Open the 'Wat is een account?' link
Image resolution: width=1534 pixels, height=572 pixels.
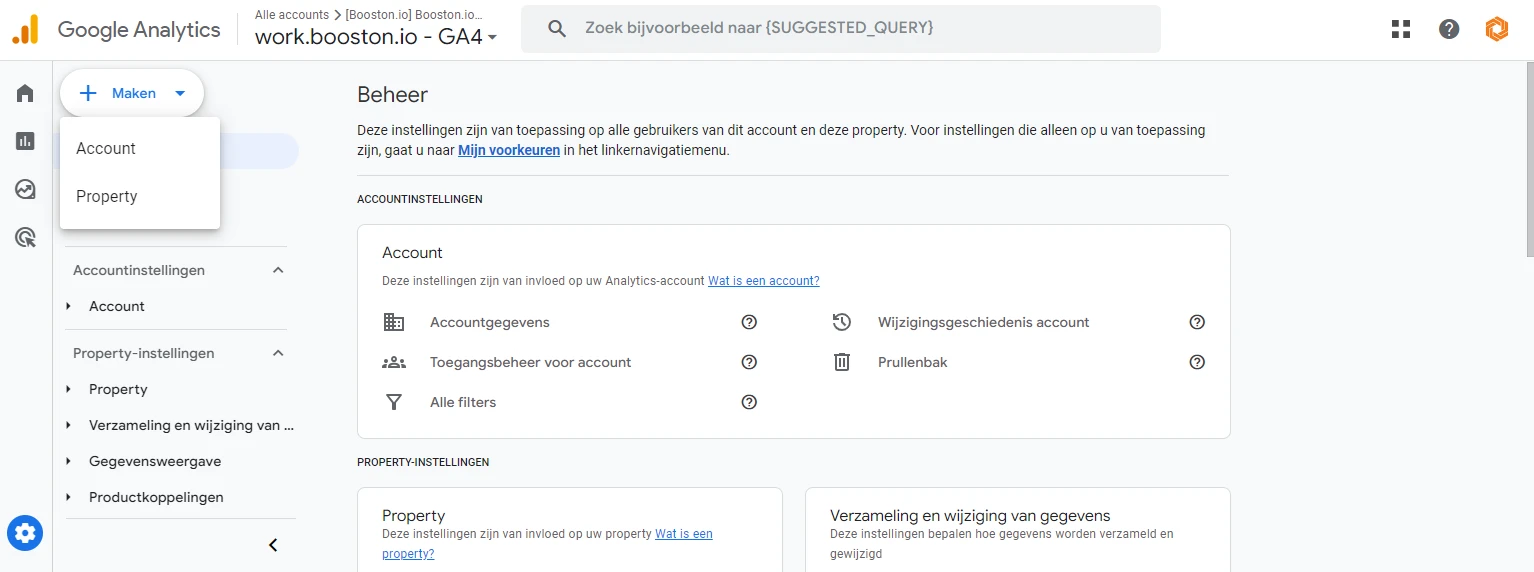click(763, 281)
